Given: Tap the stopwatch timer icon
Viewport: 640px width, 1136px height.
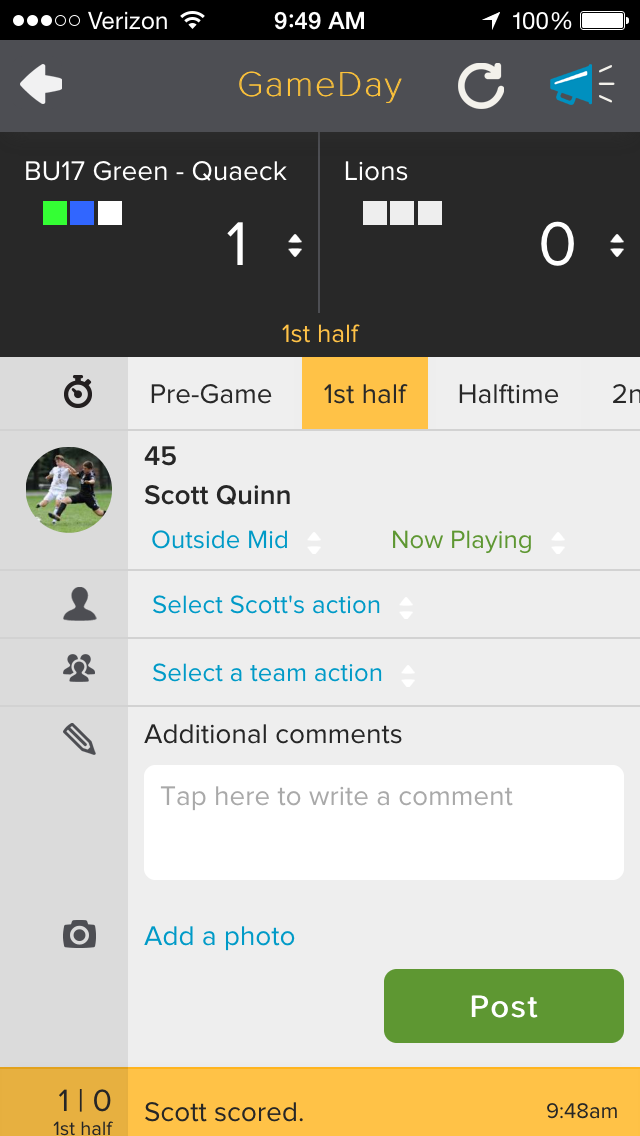Looking at the screenshot, I should 78,394.
